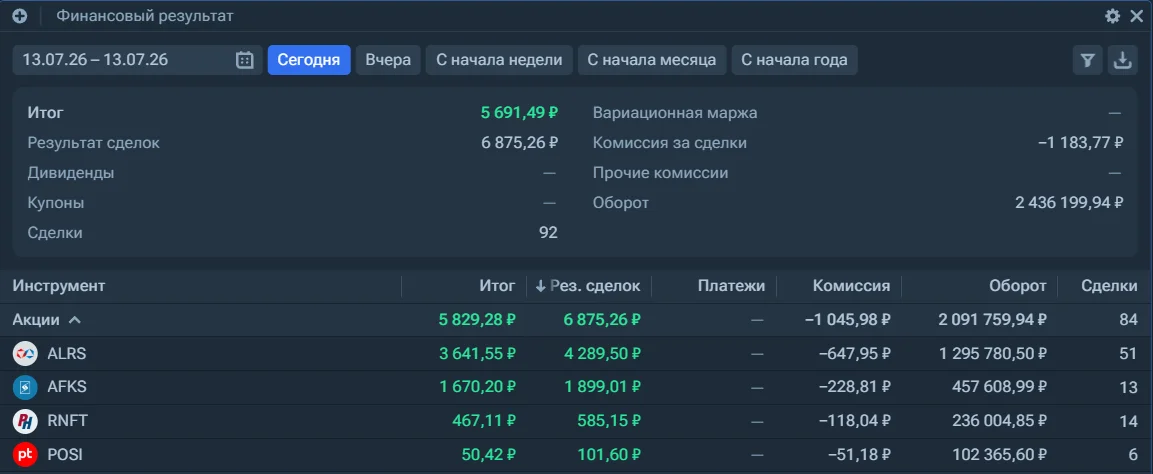Click Акции turnover 2 091 759,94 ₽
Screen dimensions: 1153x474
click(x=992, y=320)
